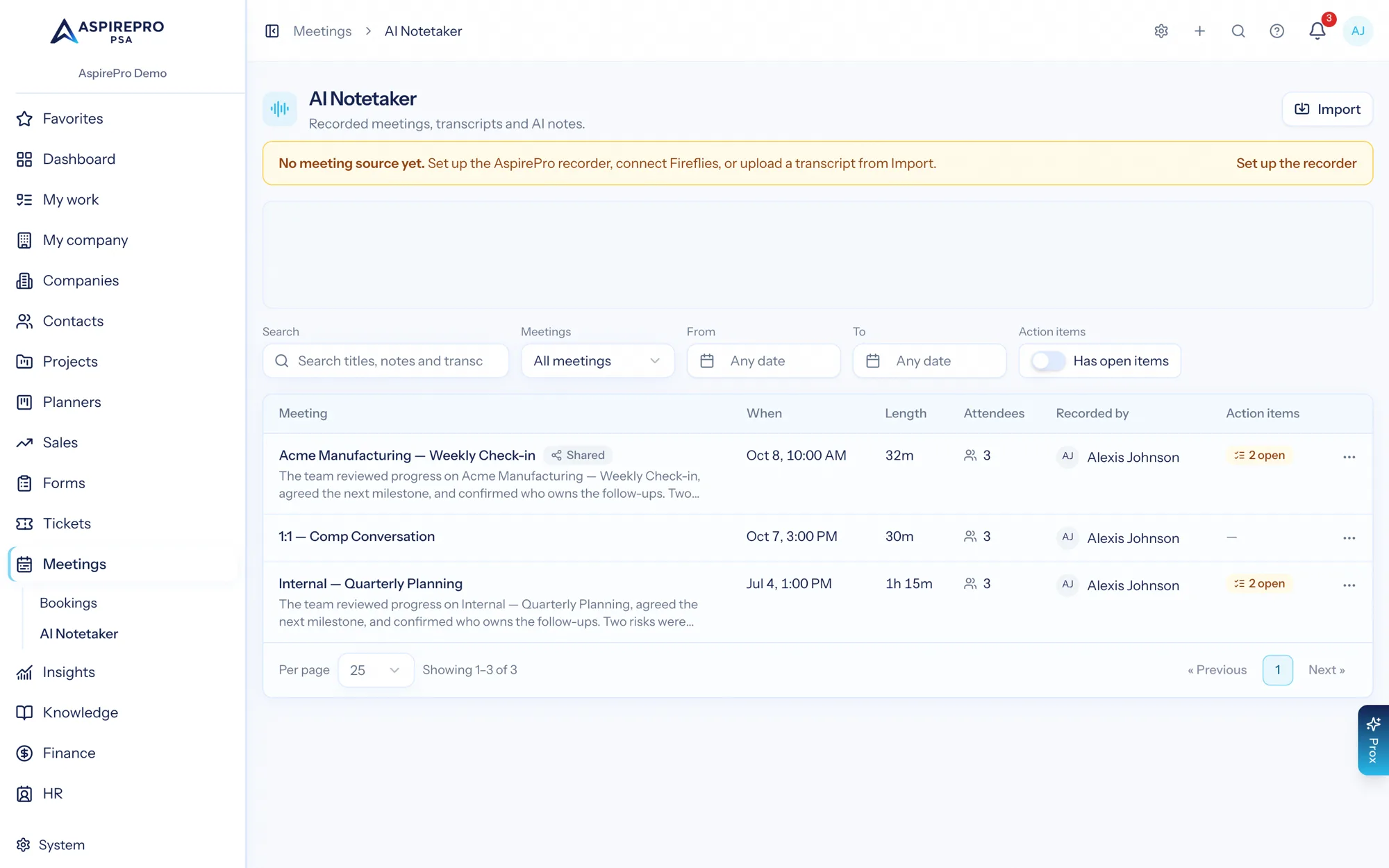Open the AJ user avatar menu
This screenshot has height=868, width=1389.
click(x=1358, y=31)
